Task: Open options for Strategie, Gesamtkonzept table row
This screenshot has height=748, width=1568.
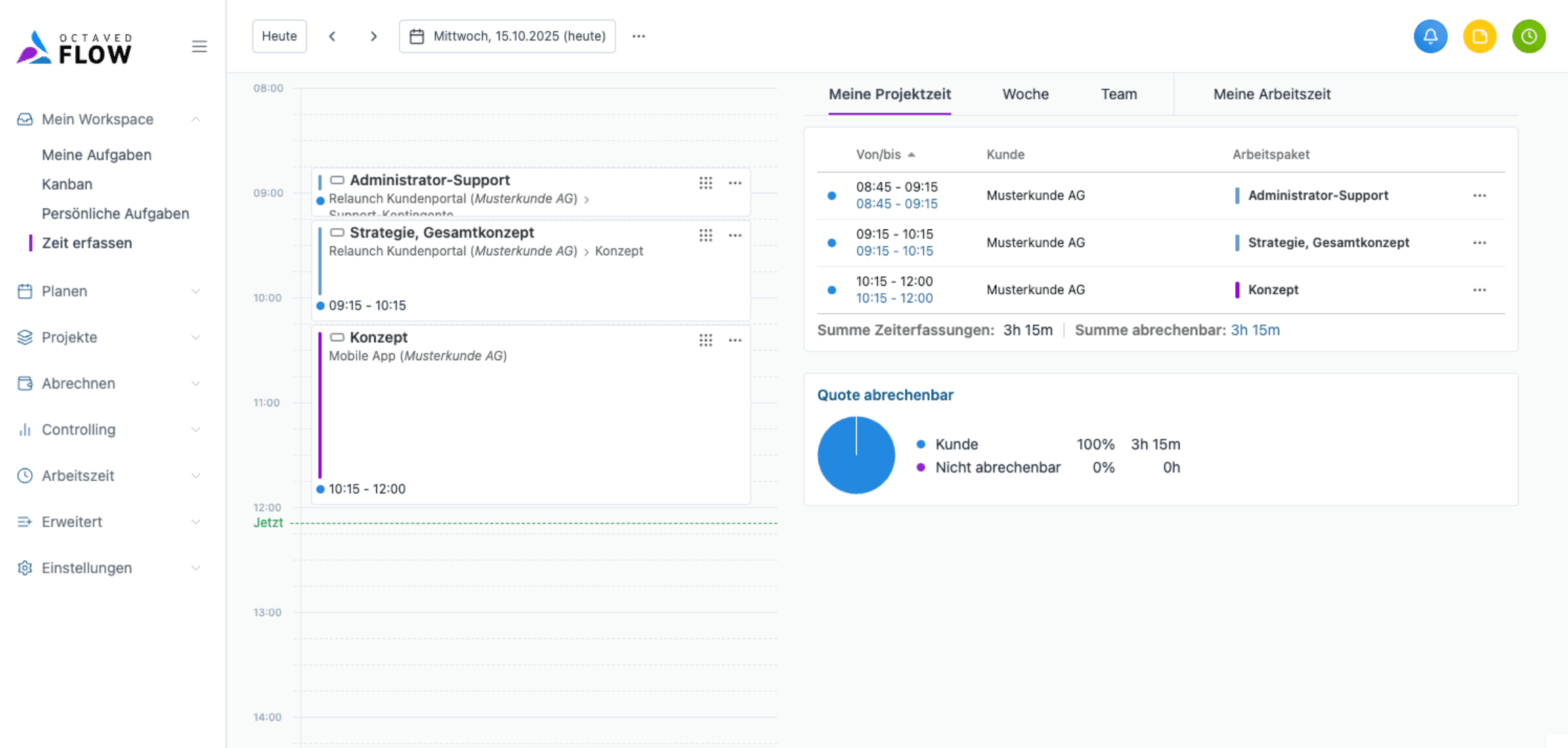Action: pos(1479,243)
